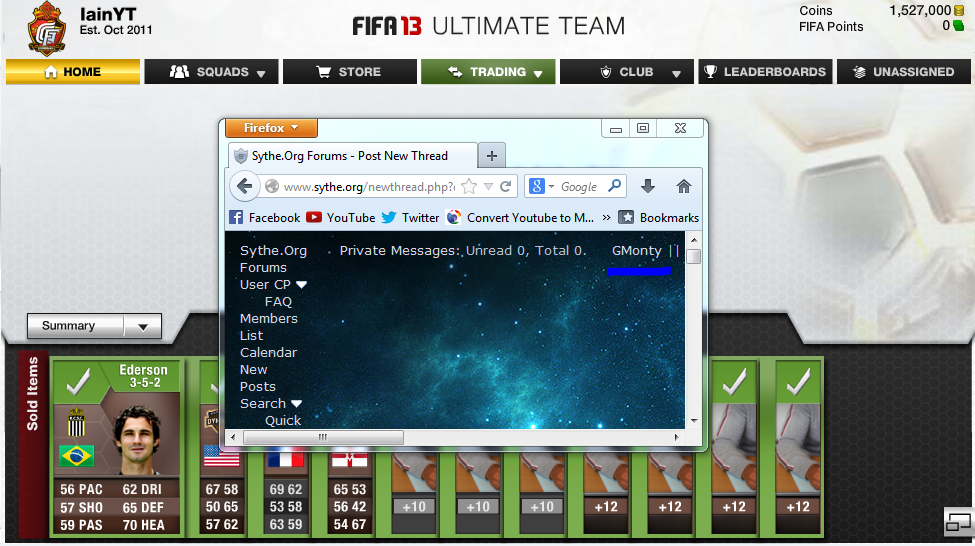
Task: Select the Ederson player card
Action: 118,447
